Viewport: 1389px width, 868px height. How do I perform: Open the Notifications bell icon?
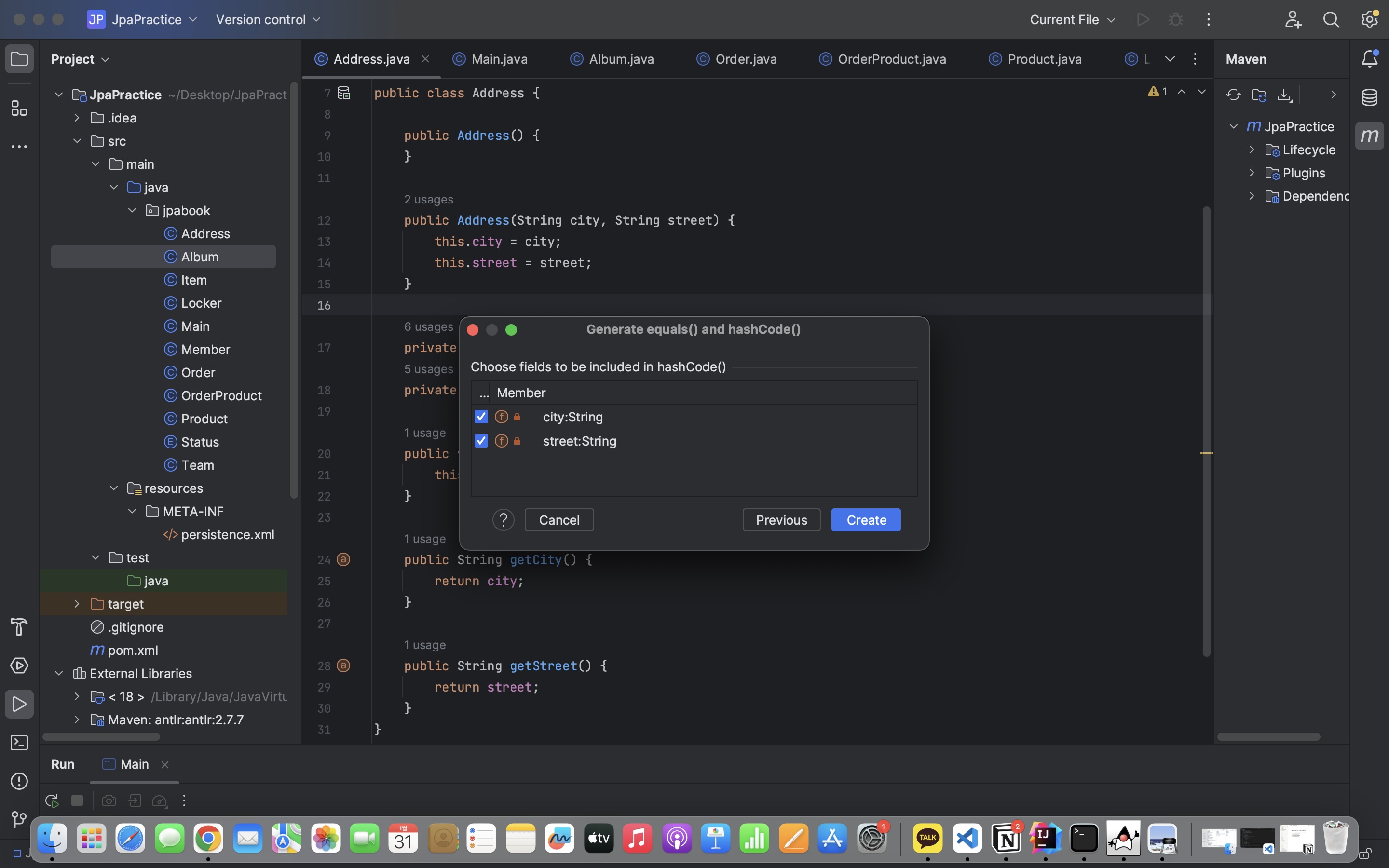(1369, 58)
